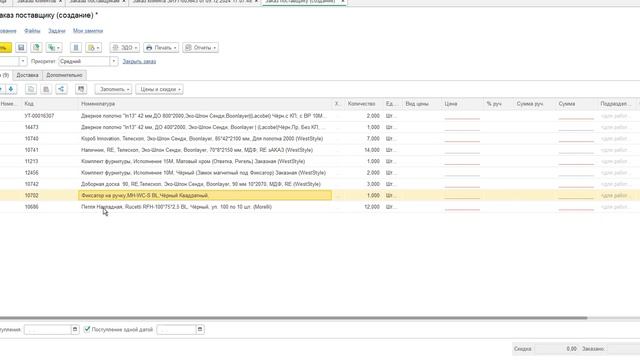
Task: Select the row with code УТ-00016307
Action: [320, 116]
